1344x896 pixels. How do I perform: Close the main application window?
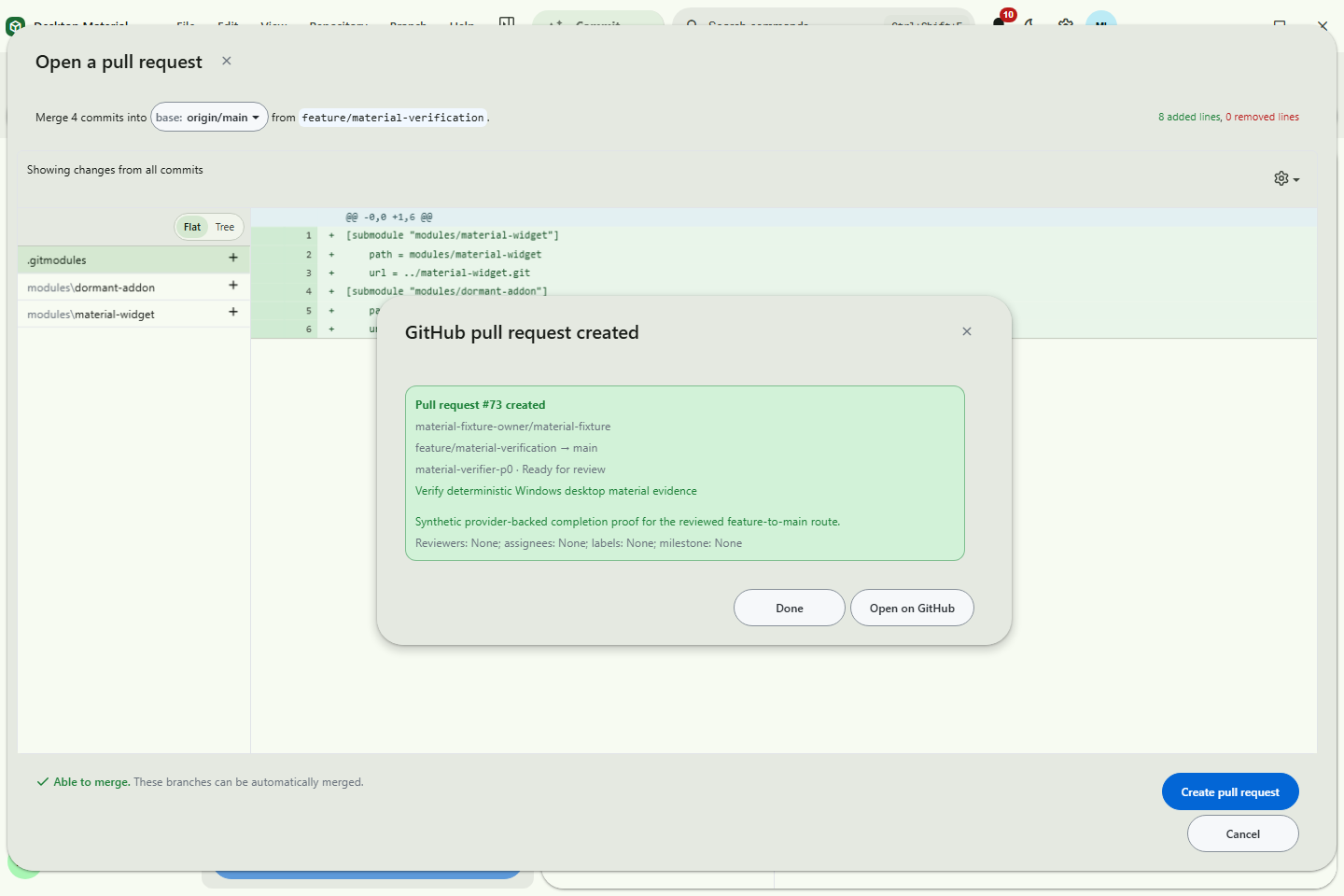point(1323,25)
